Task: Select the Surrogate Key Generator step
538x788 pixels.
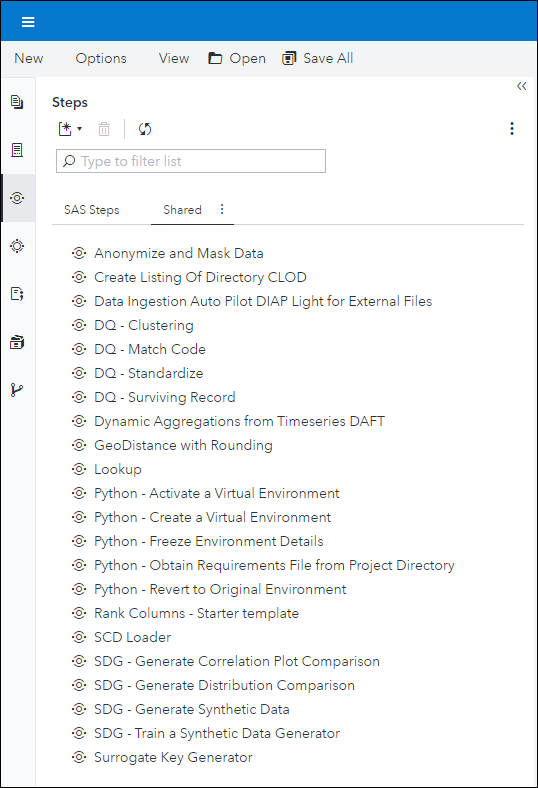Action: 173,757
